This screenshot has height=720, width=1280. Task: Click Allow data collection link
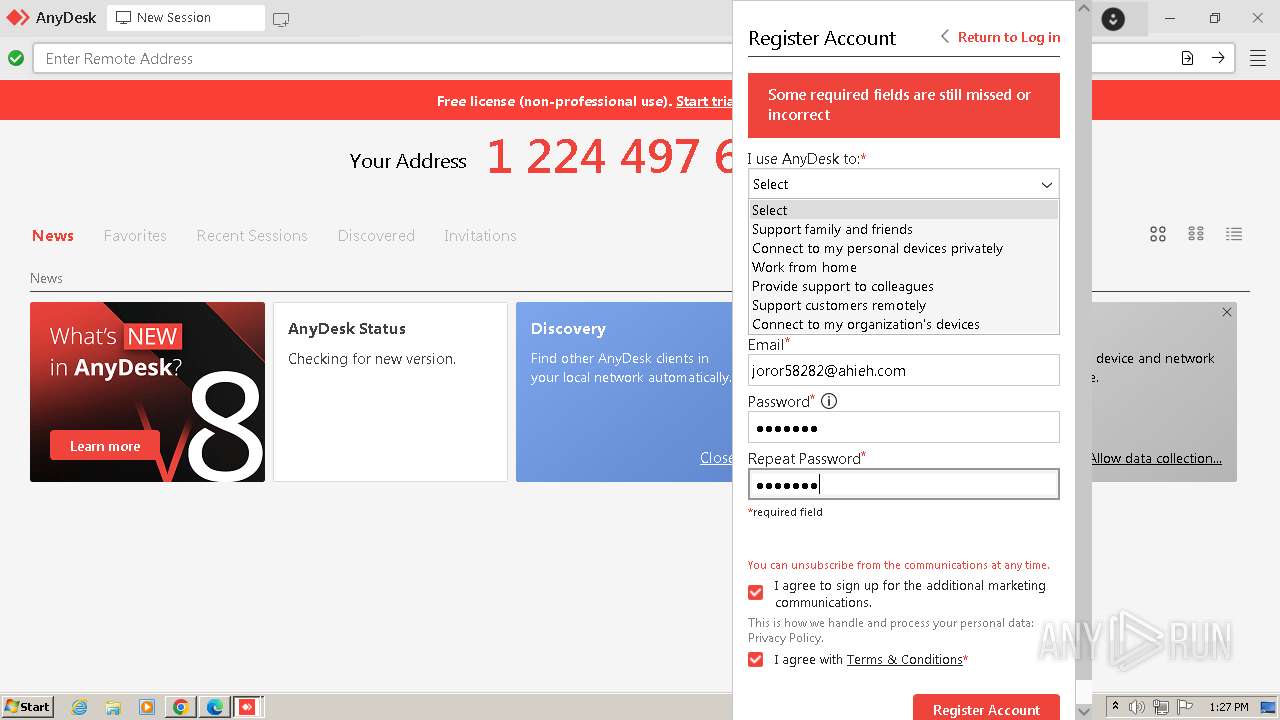(x=1156, y=458)
